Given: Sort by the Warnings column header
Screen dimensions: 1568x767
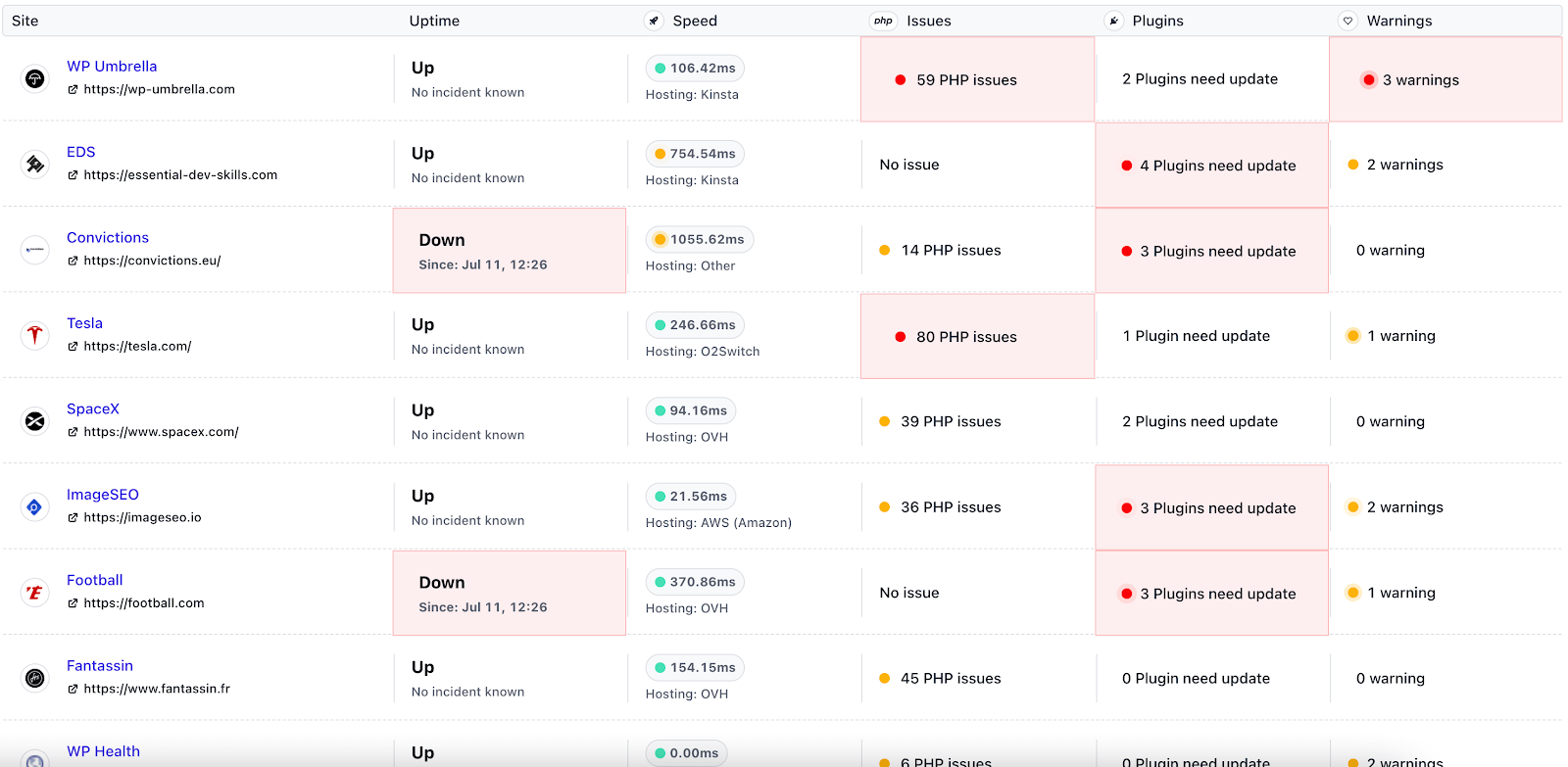Looking at the screenshot, I should click(1399, 21).
